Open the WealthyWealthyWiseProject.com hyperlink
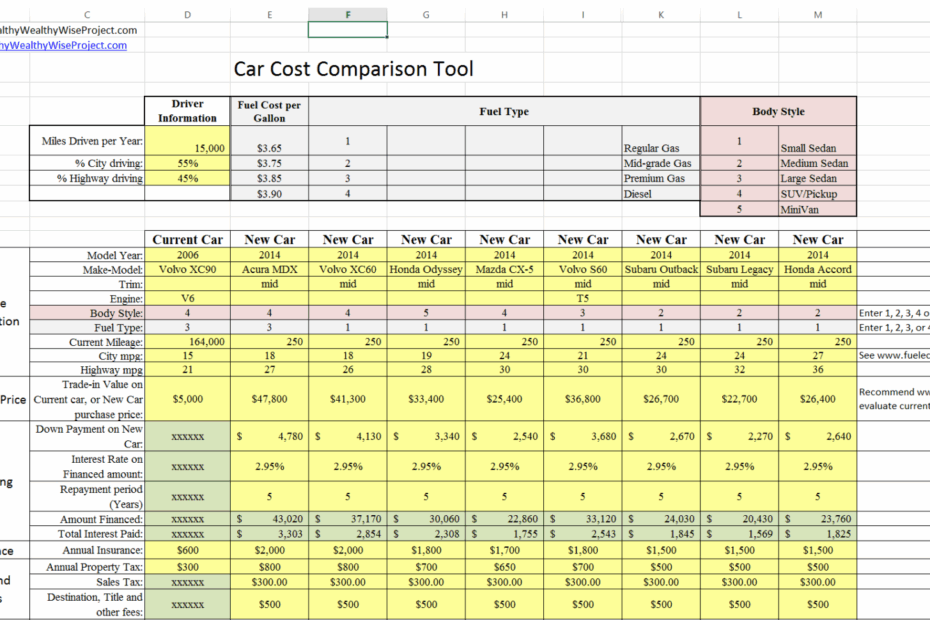The height and width of the screenshot is (620, 930). (62, 46)
